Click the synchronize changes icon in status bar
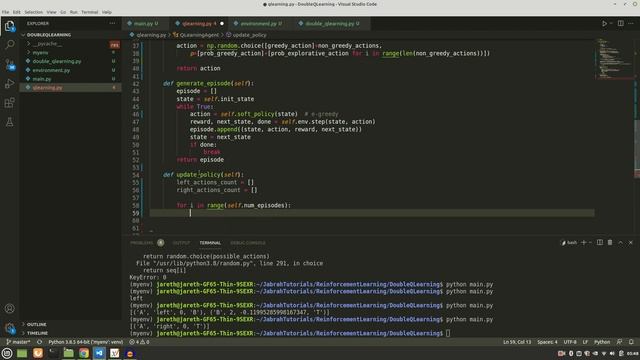 click(x=39, y=342)
